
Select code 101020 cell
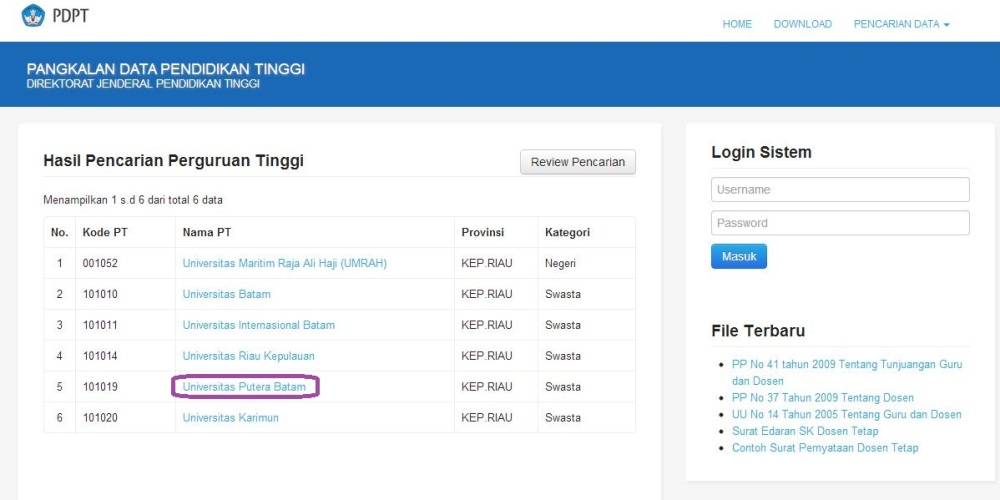[100, 418]
